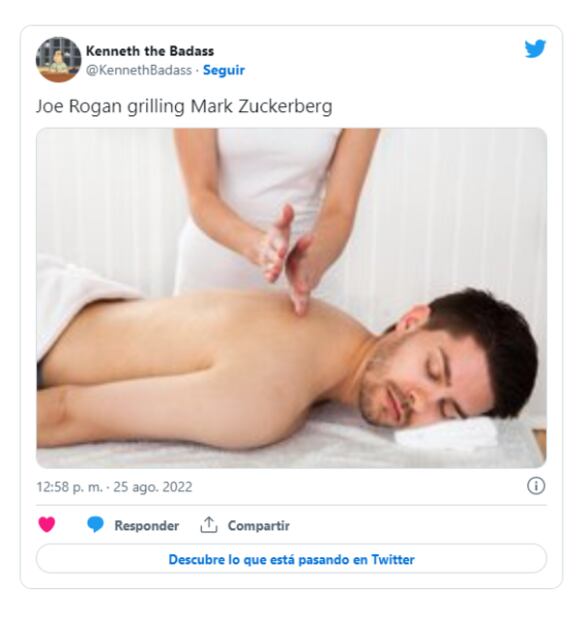584x620 pixels.
Task: Click Descubre lo que está pasando en Twitter
Action: [x=291, y=560]
